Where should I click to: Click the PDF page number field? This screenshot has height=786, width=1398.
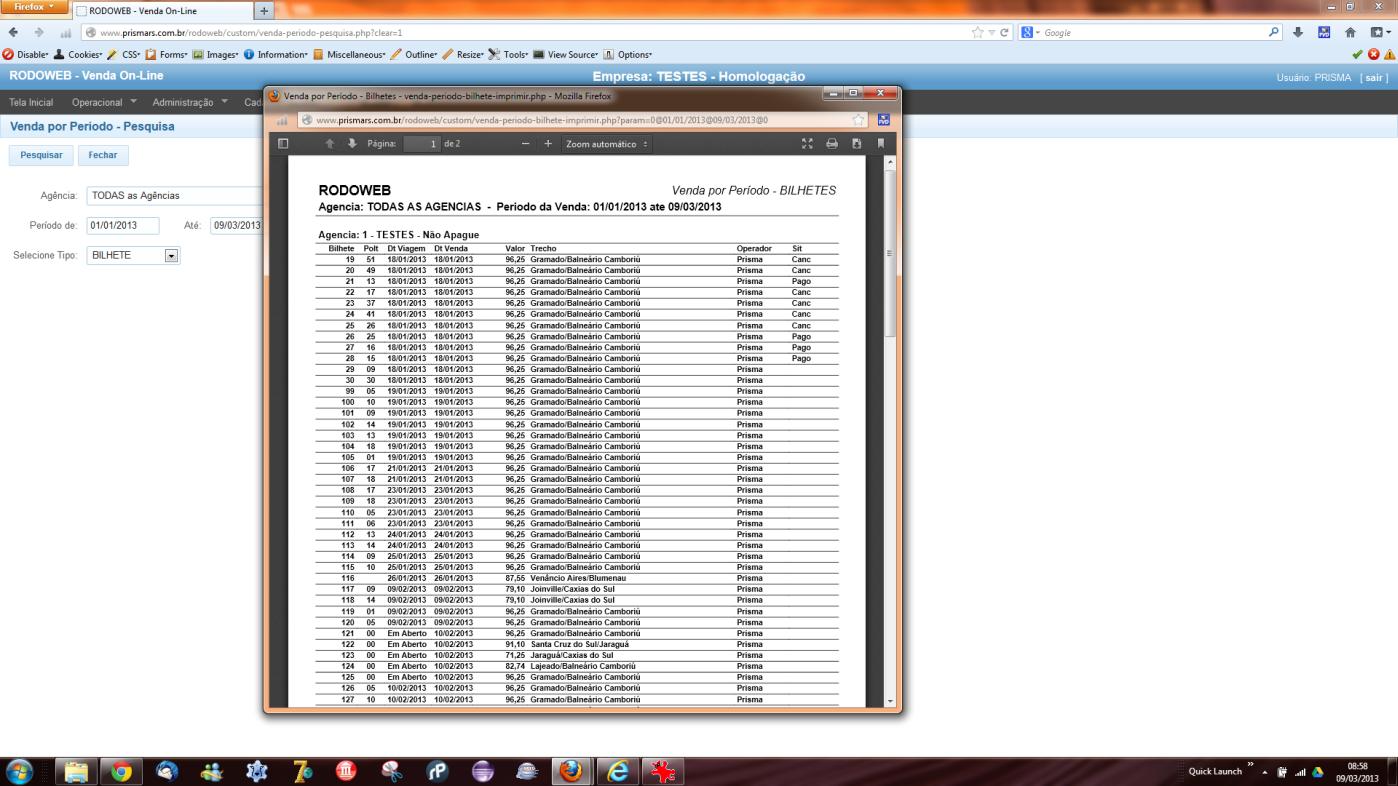click(x=422, y=144)
